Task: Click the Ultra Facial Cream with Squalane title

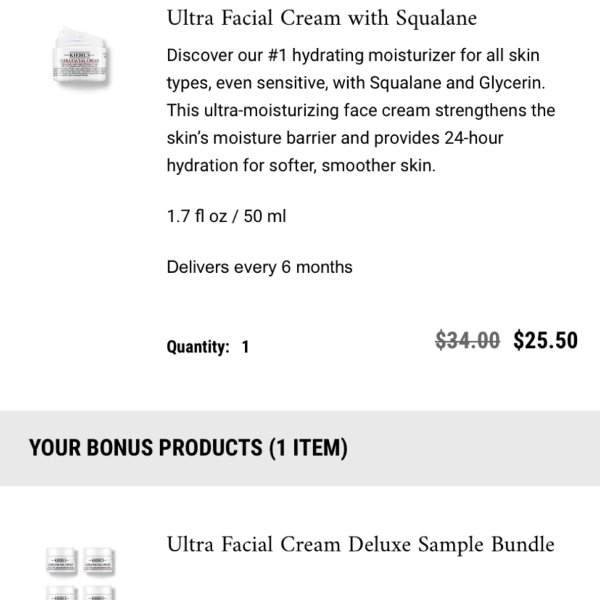Action: click(322, 18)
